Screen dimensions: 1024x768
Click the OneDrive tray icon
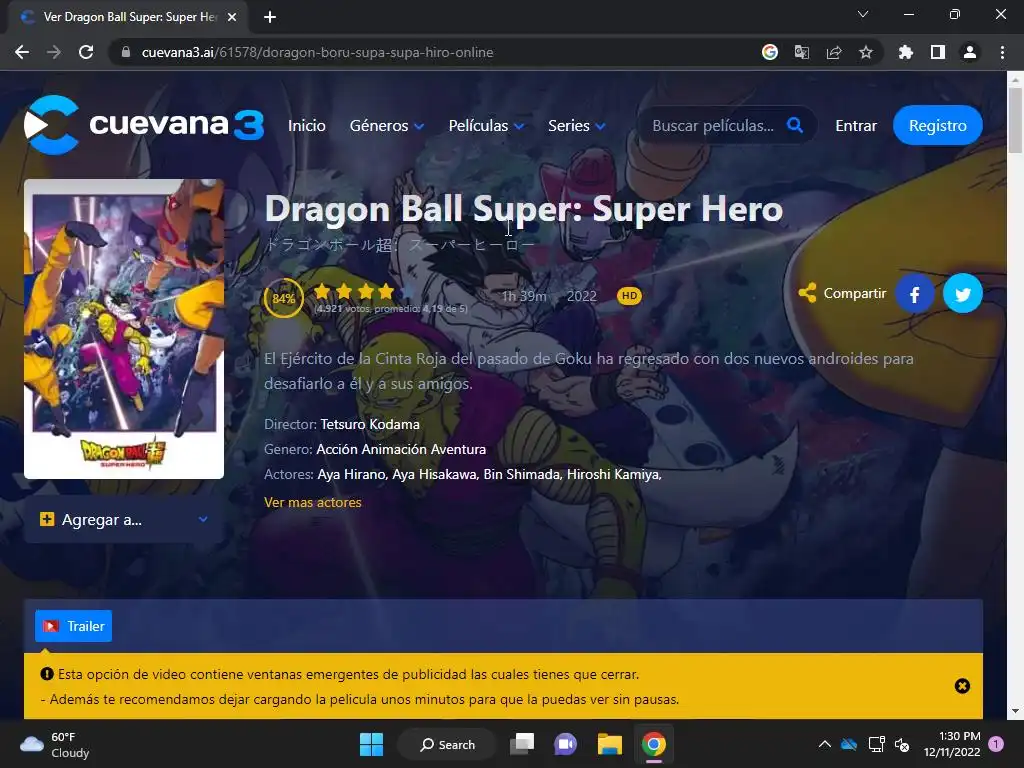[848, 744]
